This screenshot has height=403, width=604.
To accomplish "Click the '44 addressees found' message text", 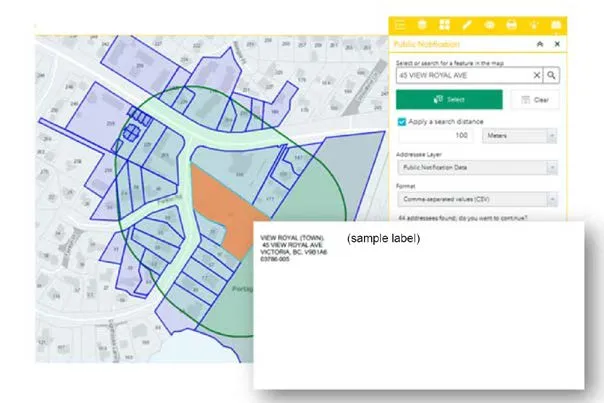I will (463, 218).
